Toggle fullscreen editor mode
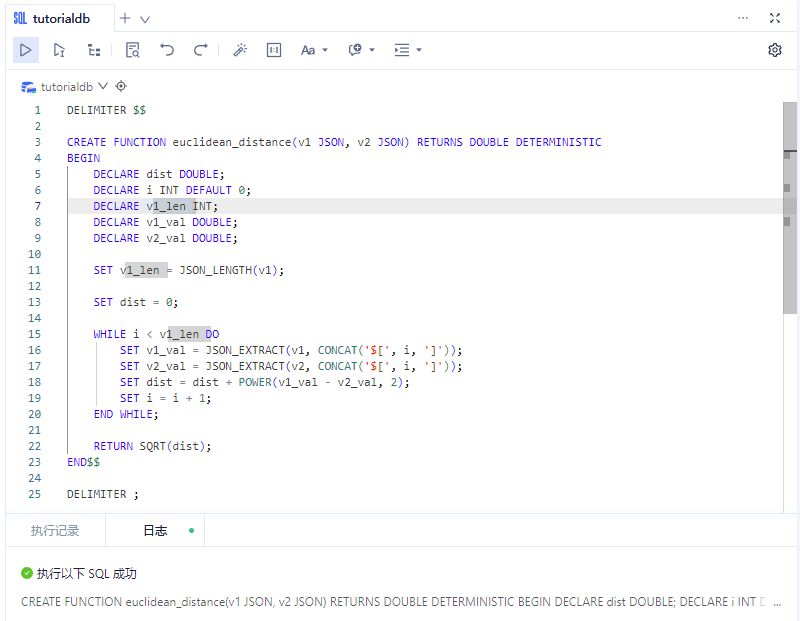Viewport: 800px width, 621px height. (774, 18)
